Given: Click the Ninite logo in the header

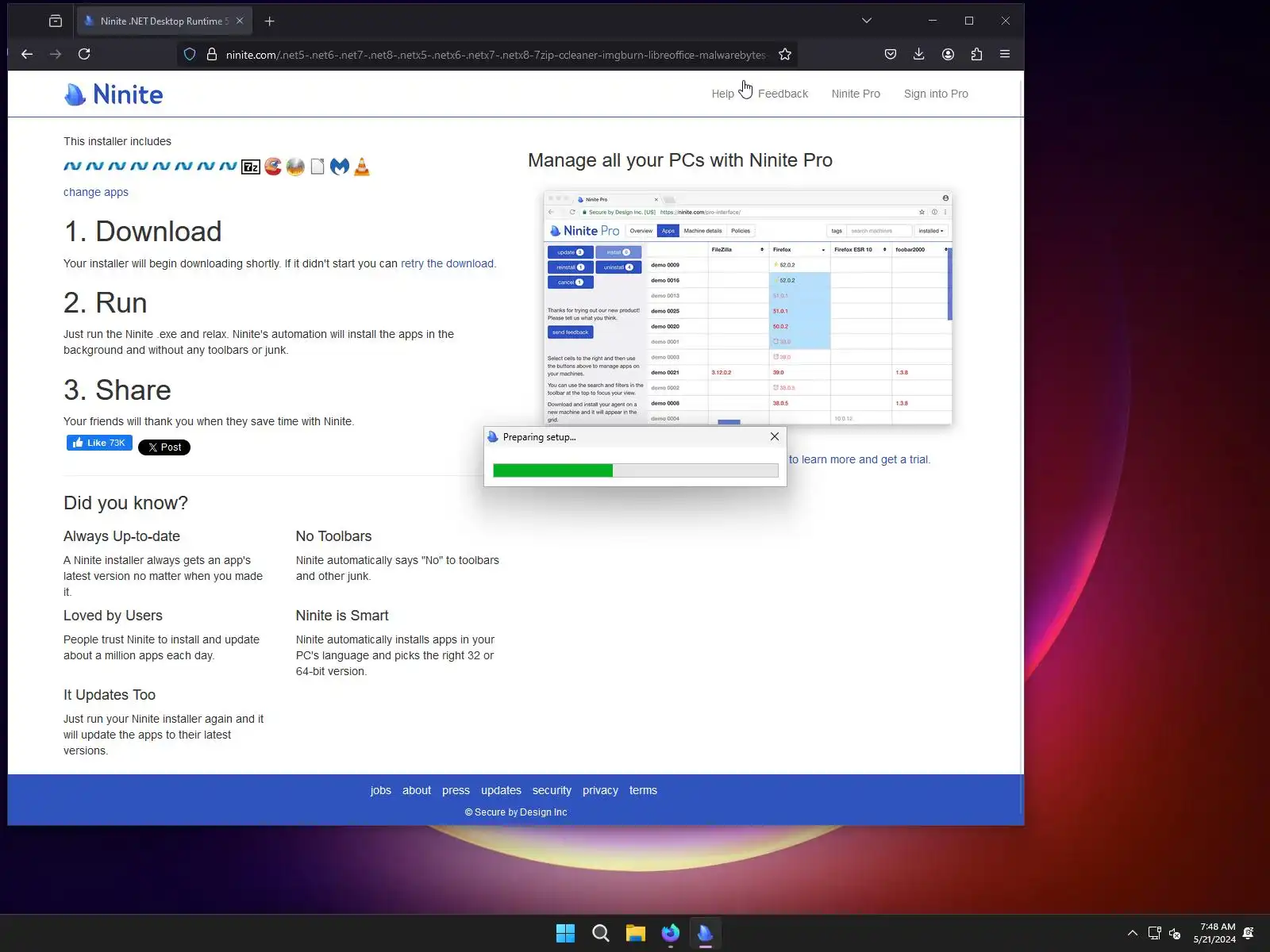Looking at the screenshot, I should point(114,94).
